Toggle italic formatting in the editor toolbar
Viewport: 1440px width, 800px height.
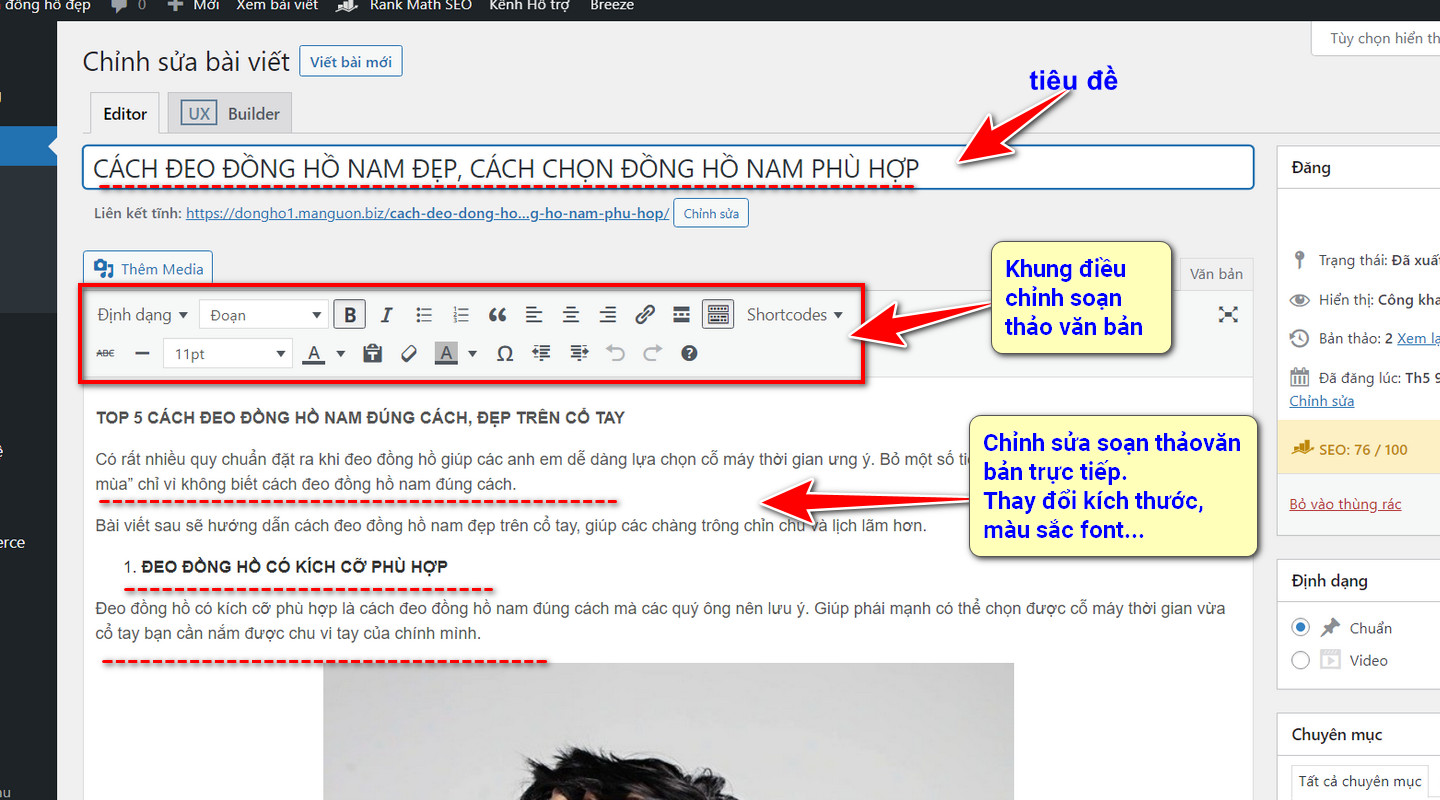(x=387, y=315)
